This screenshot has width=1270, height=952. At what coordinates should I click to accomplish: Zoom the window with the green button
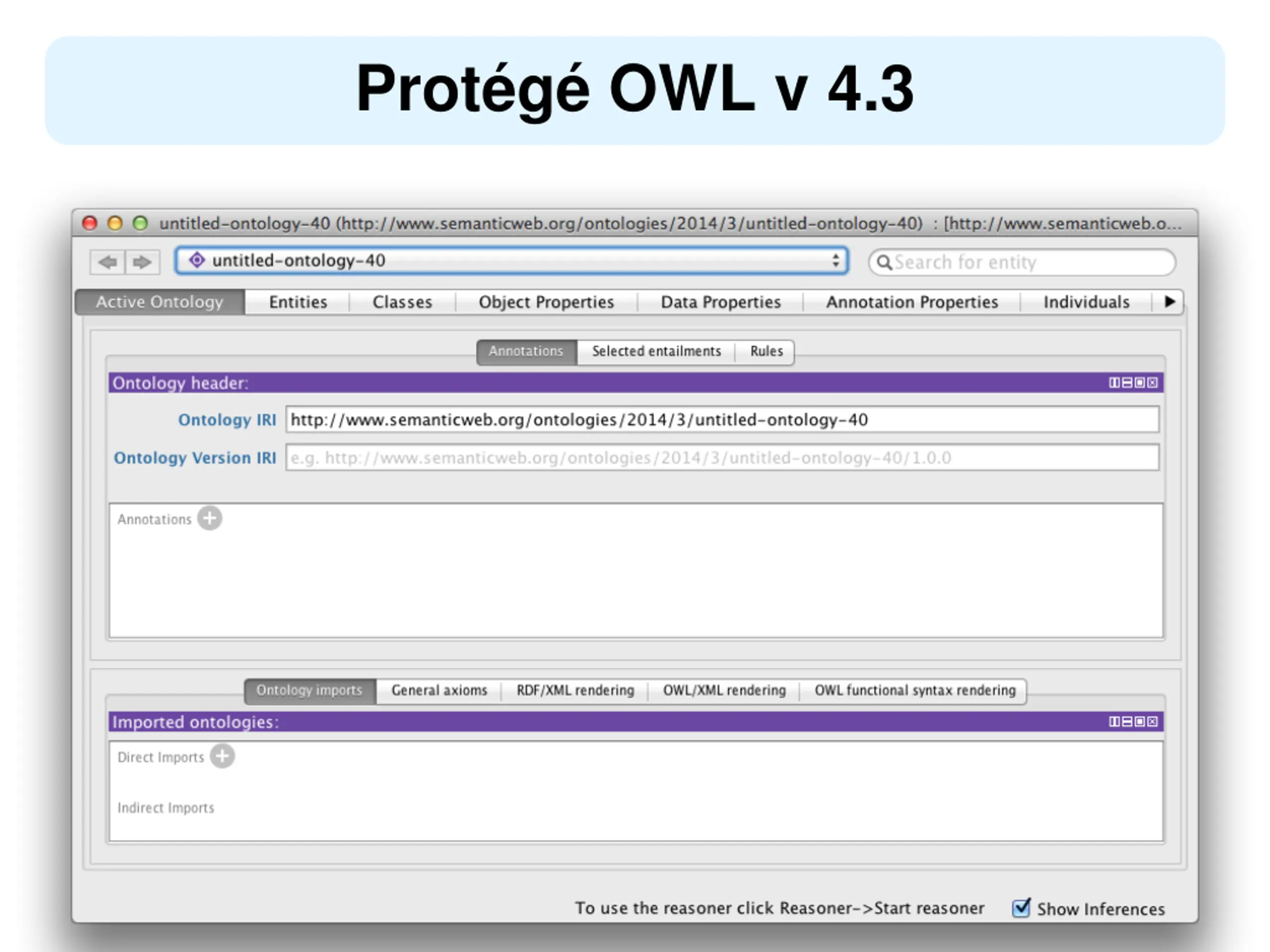click(x=140, y=223)
